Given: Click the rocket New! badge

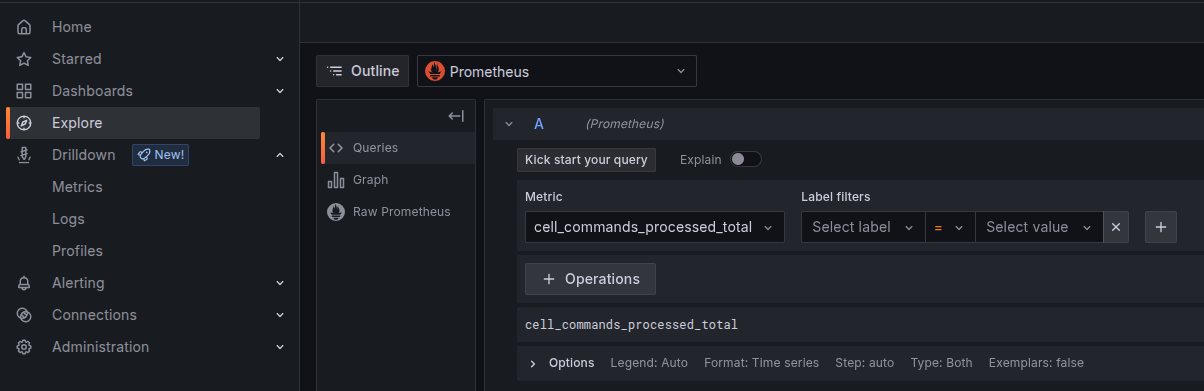Looking at the screenshot, I should tap(161, 155).
